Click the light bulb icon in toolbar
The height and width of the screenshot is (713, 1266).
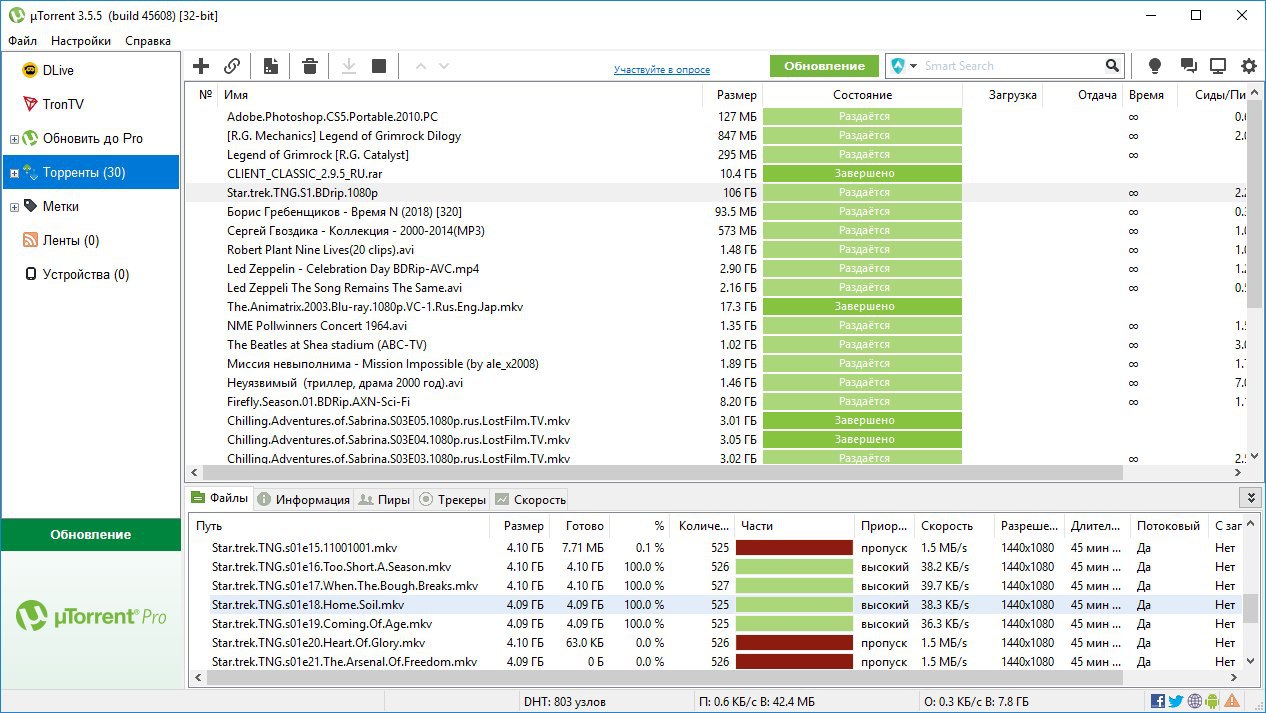tap(1155, 66)
